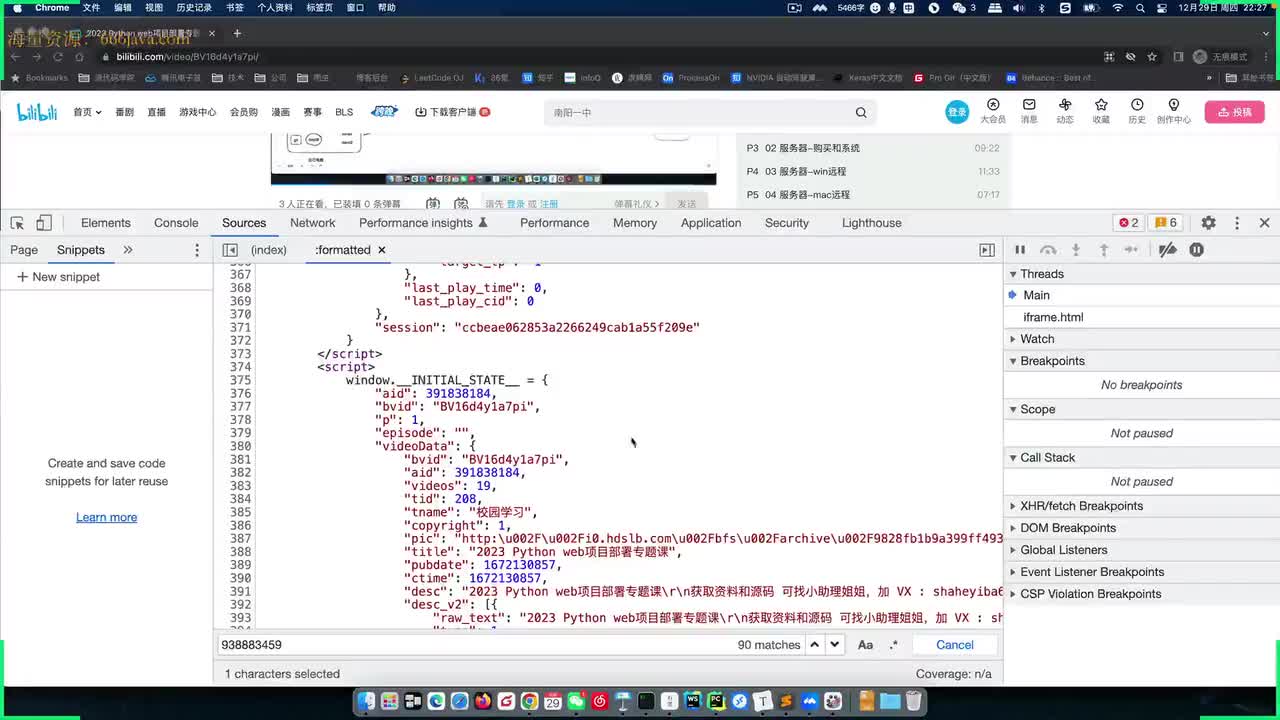Open bilibili 大会员 membership icon
The height and width of the screenshot is (720, 1280).
(x=993, y=111)
